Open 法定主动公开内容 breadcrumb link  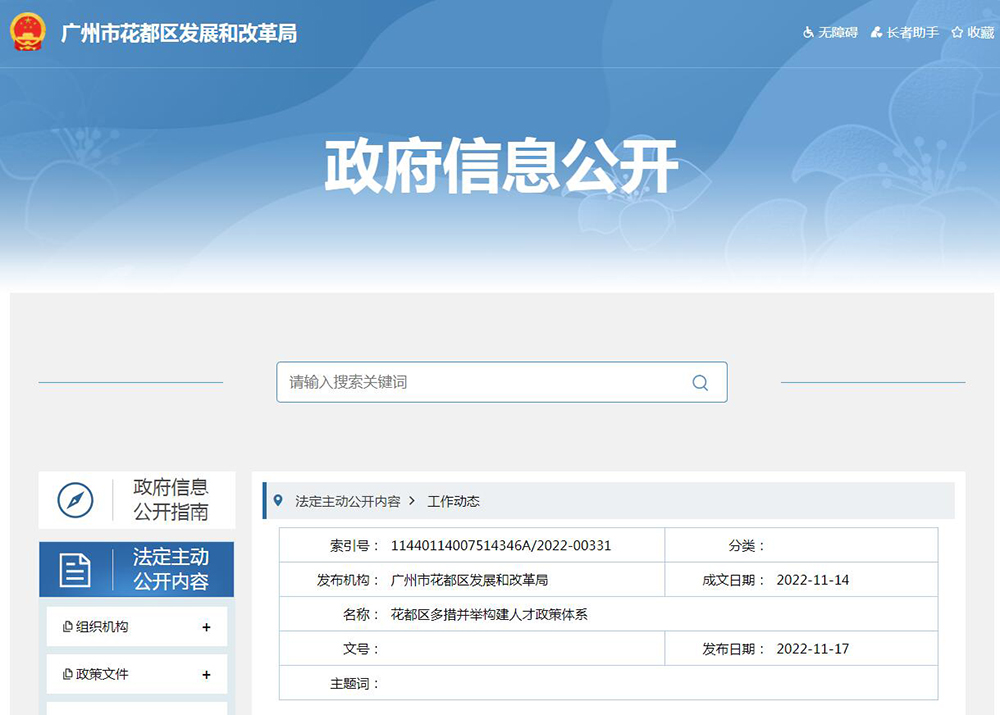click(x=347, y=501)
